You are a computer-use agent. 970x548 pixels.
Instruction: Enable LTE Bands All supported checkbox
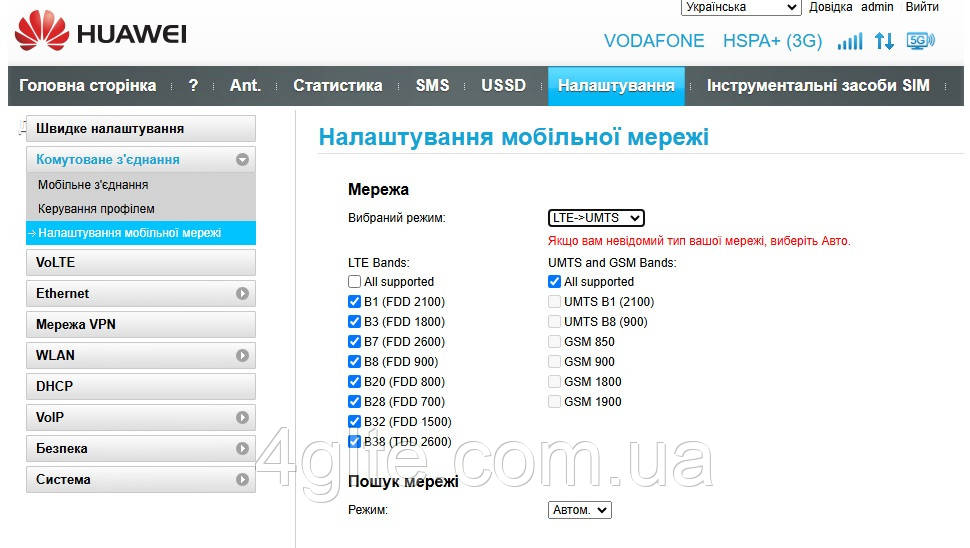point(355,282)
